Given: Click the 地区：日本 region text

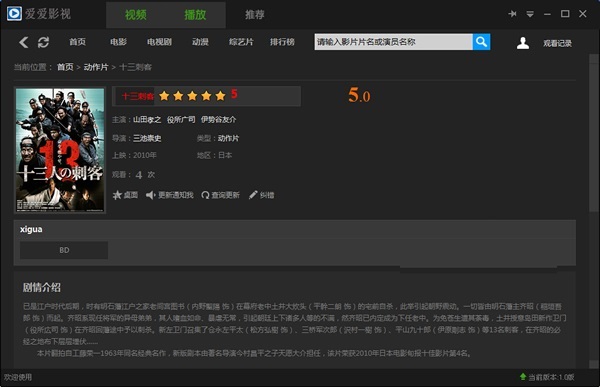Looking at the screenshot, I should tap(214, 155).
